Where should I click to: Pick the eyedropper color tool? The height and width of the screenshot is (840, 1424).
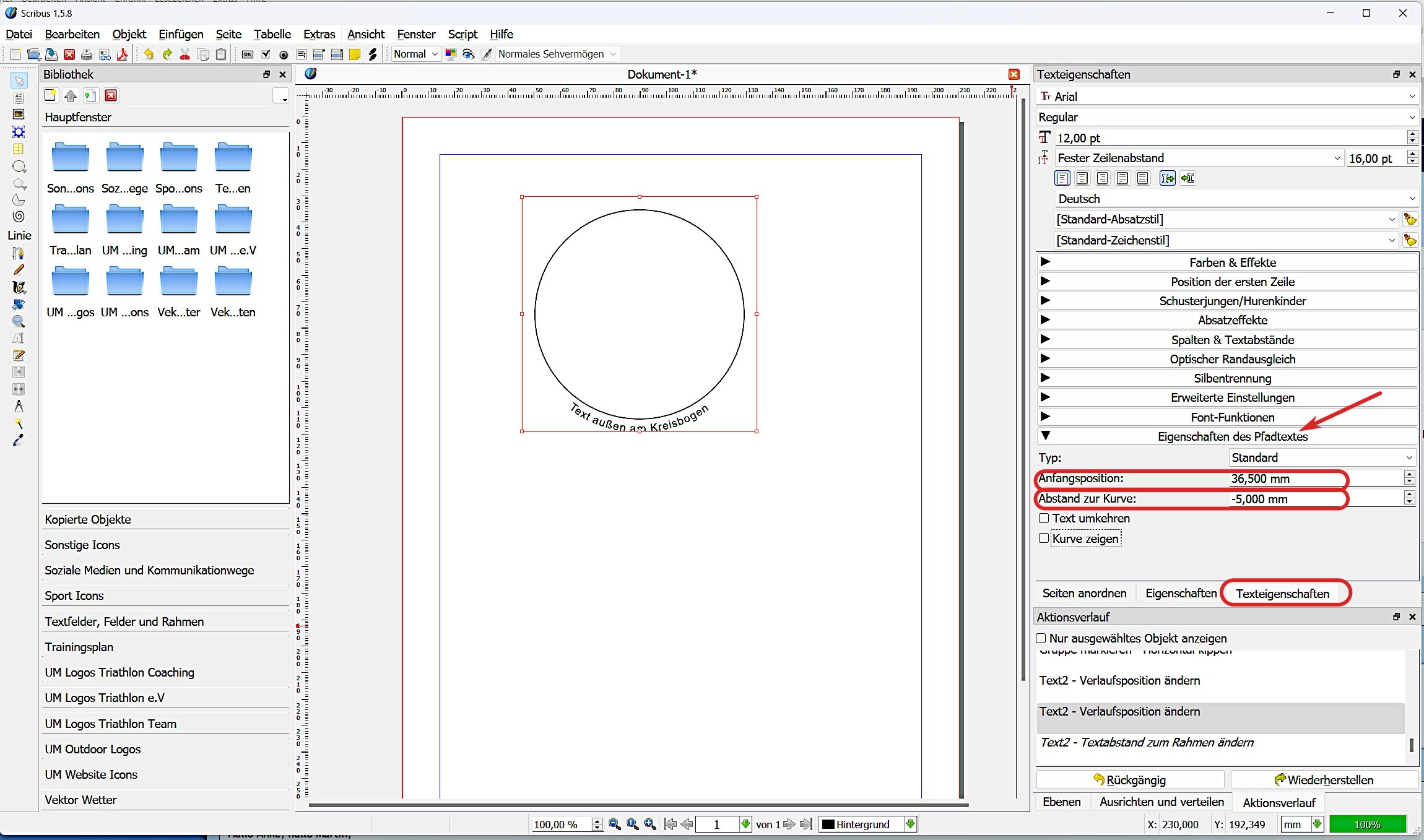19,440
